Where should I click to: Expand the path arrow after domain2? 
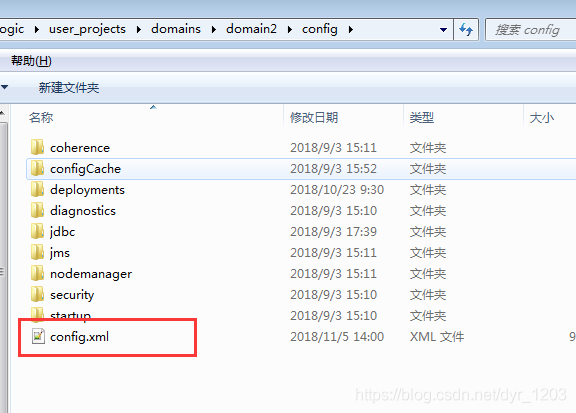click(290, 29)
